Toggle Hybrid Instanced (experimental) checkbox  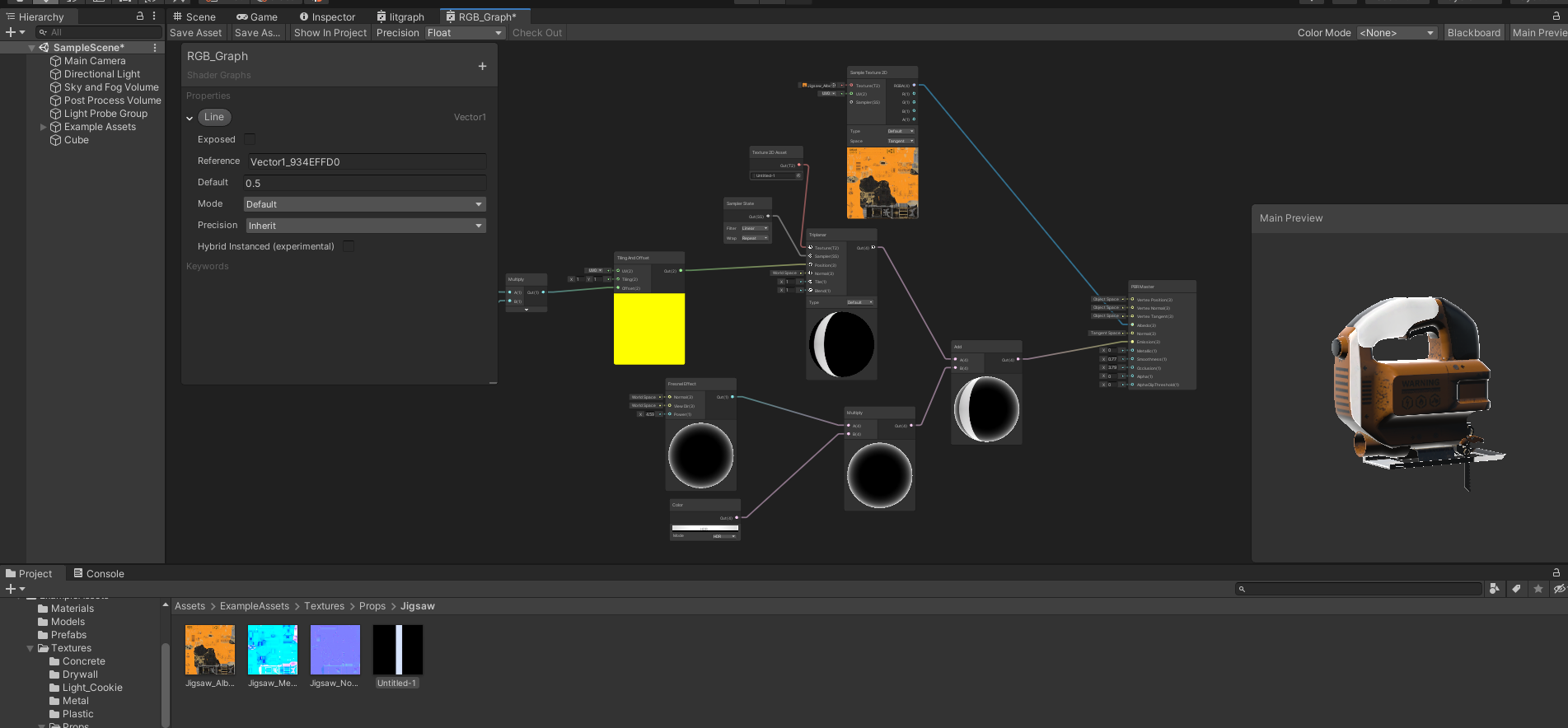click(x=349, y=246)
